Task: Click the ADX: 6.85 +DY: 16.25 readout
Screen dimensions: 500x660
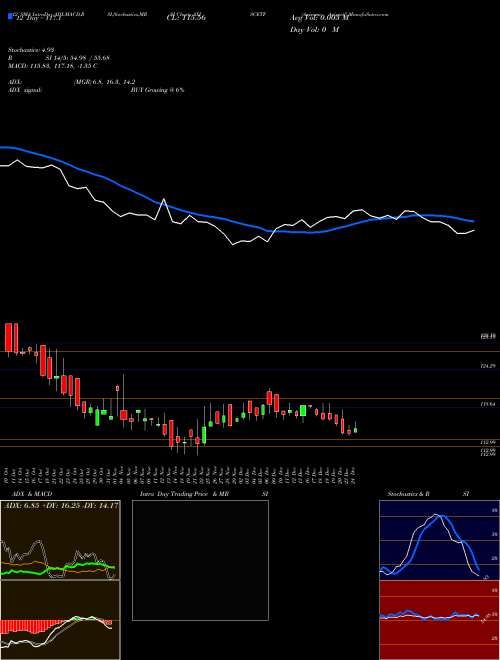Action: (61, 505)
